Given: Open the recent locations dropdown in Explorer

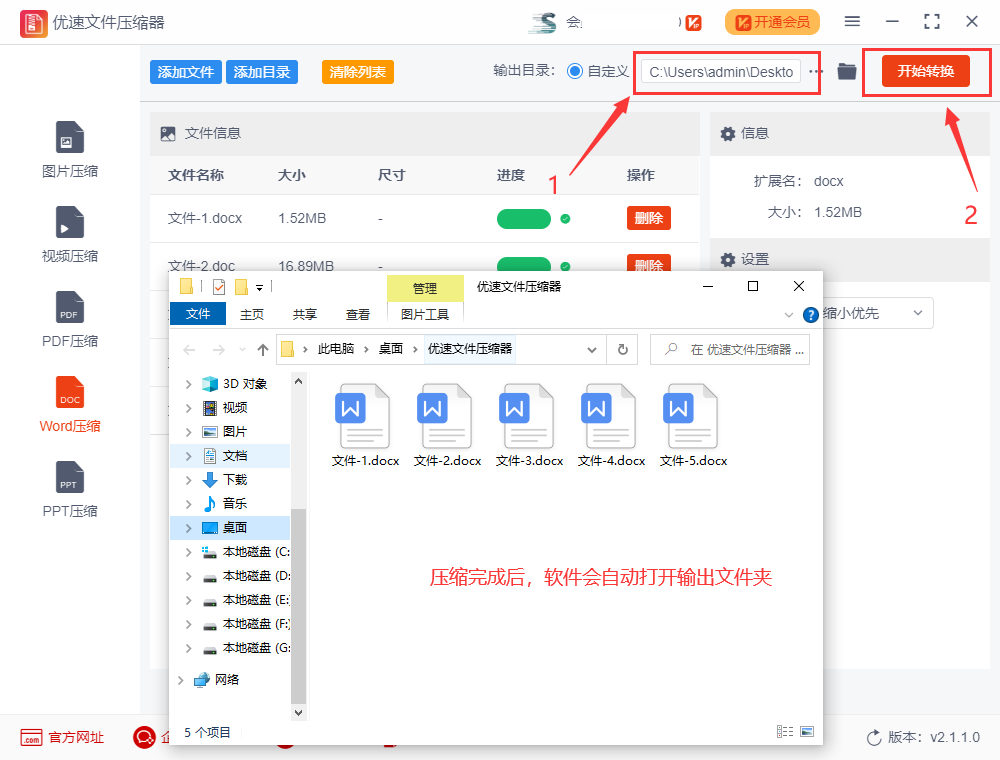Looking at the screenshot, I should click(x=242, y=349).
